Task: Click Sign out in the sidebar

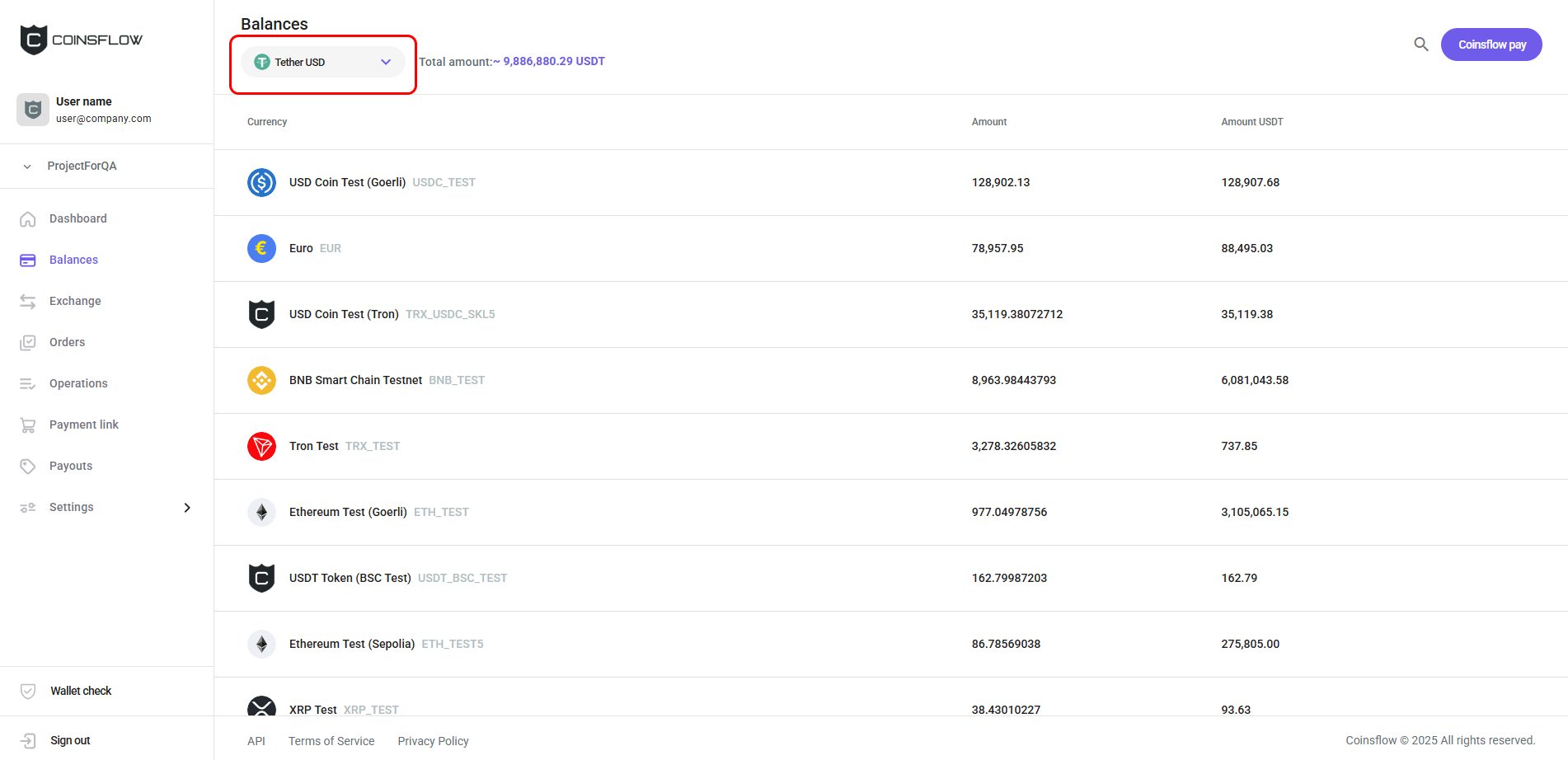Action: click(70, 740)
